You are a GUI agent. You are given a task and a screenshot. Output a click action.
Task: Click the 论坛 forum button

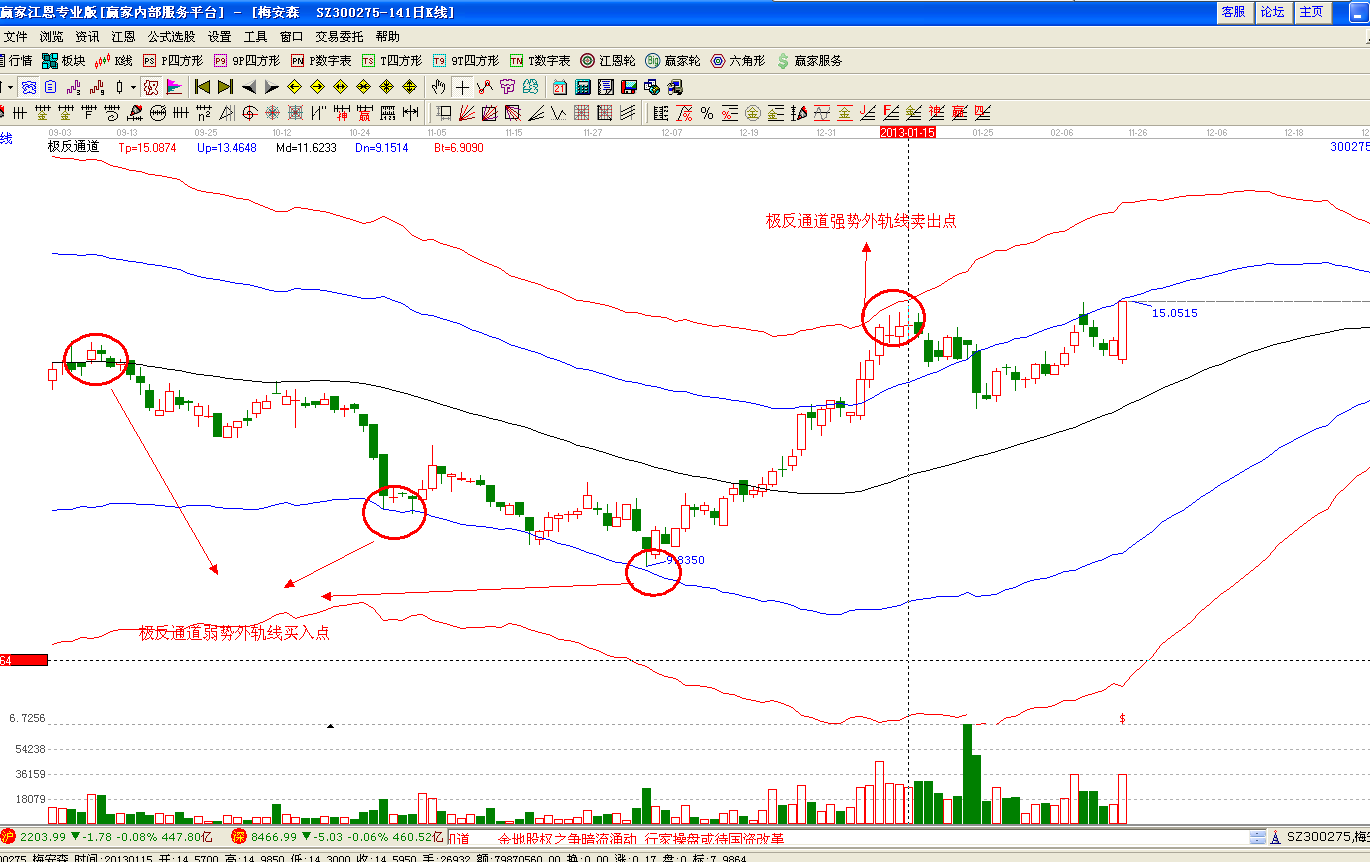1272,12
